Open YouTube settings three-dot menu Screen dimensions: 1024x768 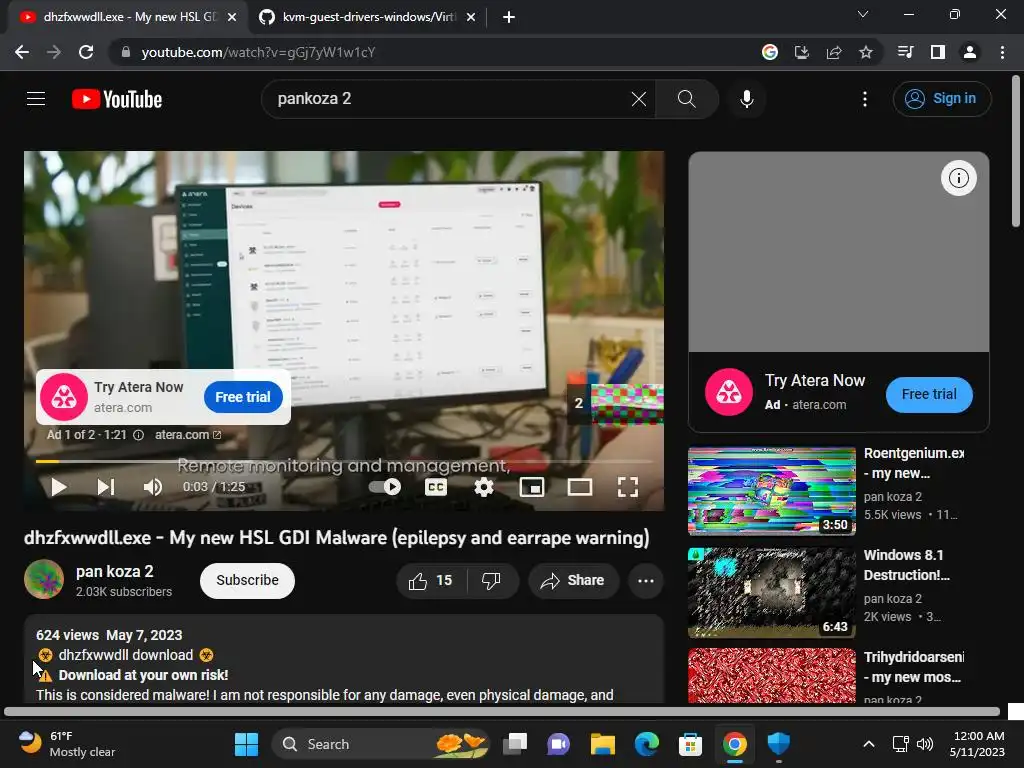pos(865,99)
